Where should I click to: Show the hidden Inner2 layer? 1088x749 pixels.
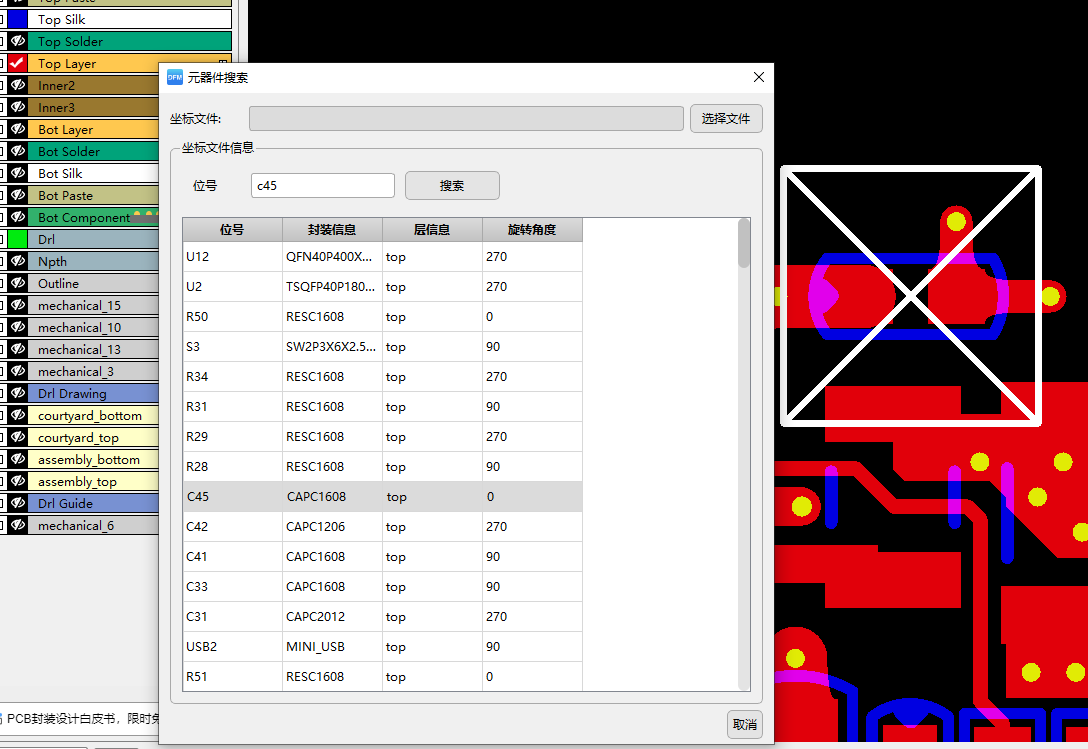pos(17,86)
